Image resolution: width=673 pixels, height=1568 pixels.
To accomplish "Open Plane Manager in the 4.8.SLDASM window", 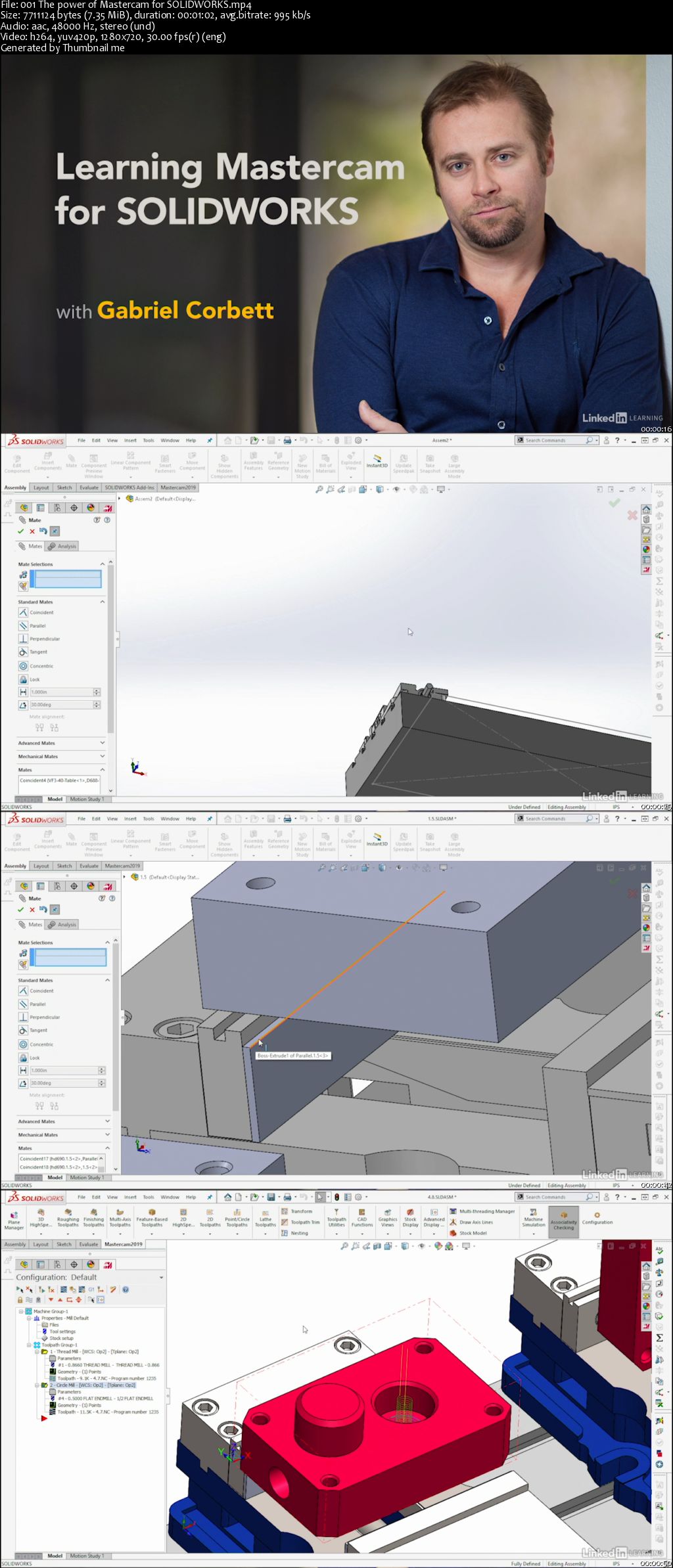I will click(x=14, y=1222).
